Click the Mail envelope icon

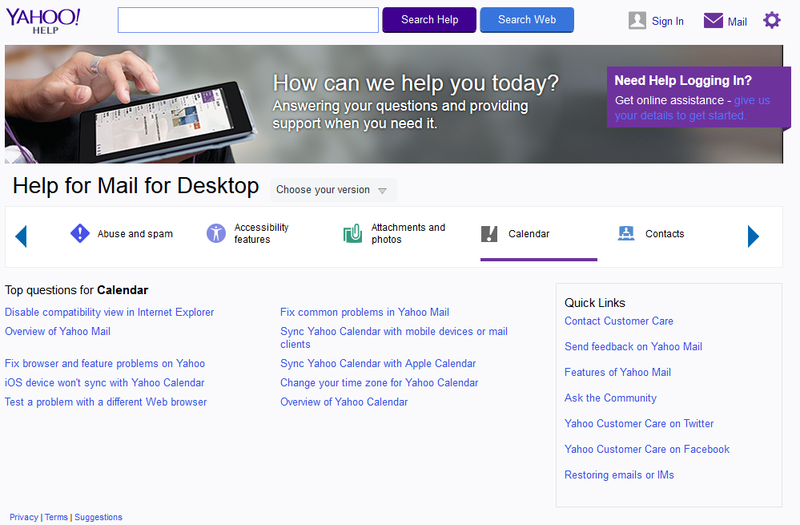click(713, 20)
